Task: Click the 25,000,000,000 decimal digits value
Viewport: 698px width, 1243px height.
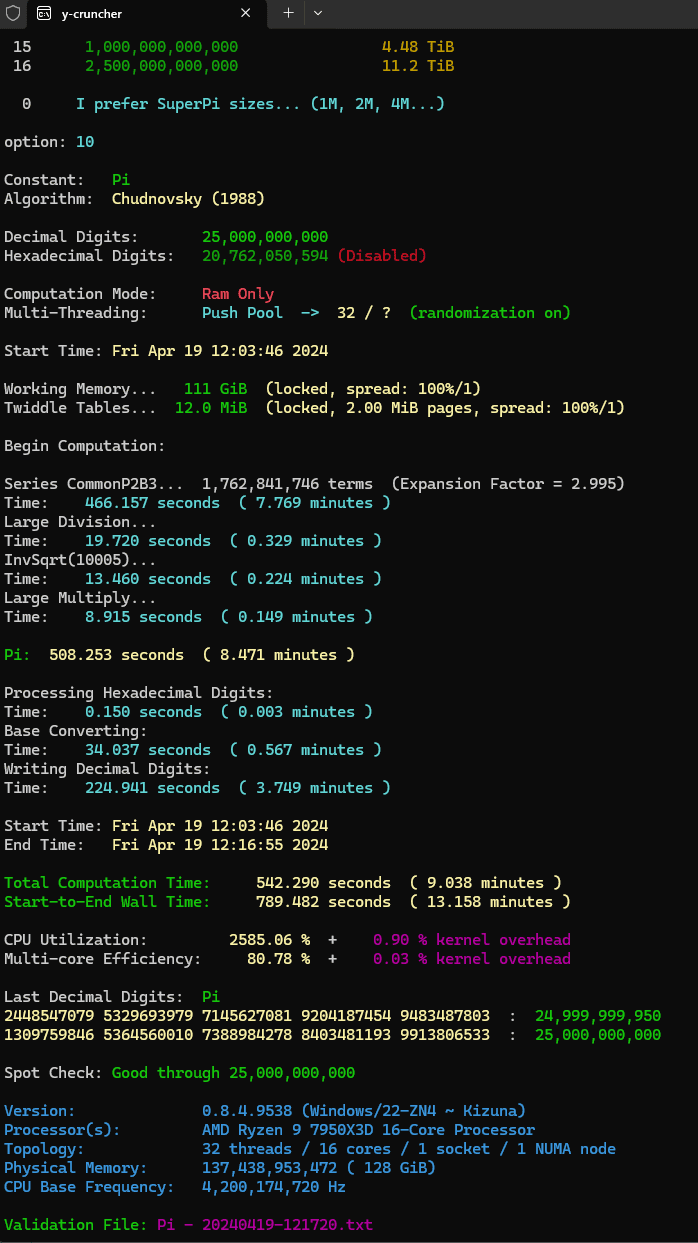Action: coord(265,237)
